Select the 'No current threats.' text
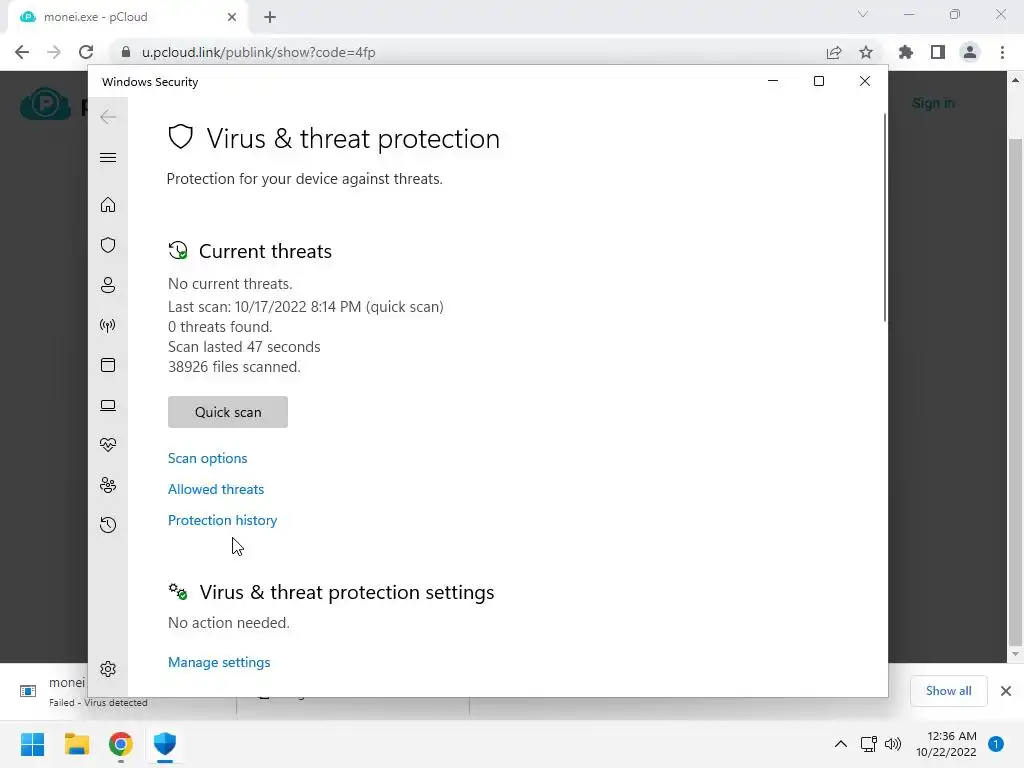This screenshot has height=768, width=1024. tap(230, 284)
